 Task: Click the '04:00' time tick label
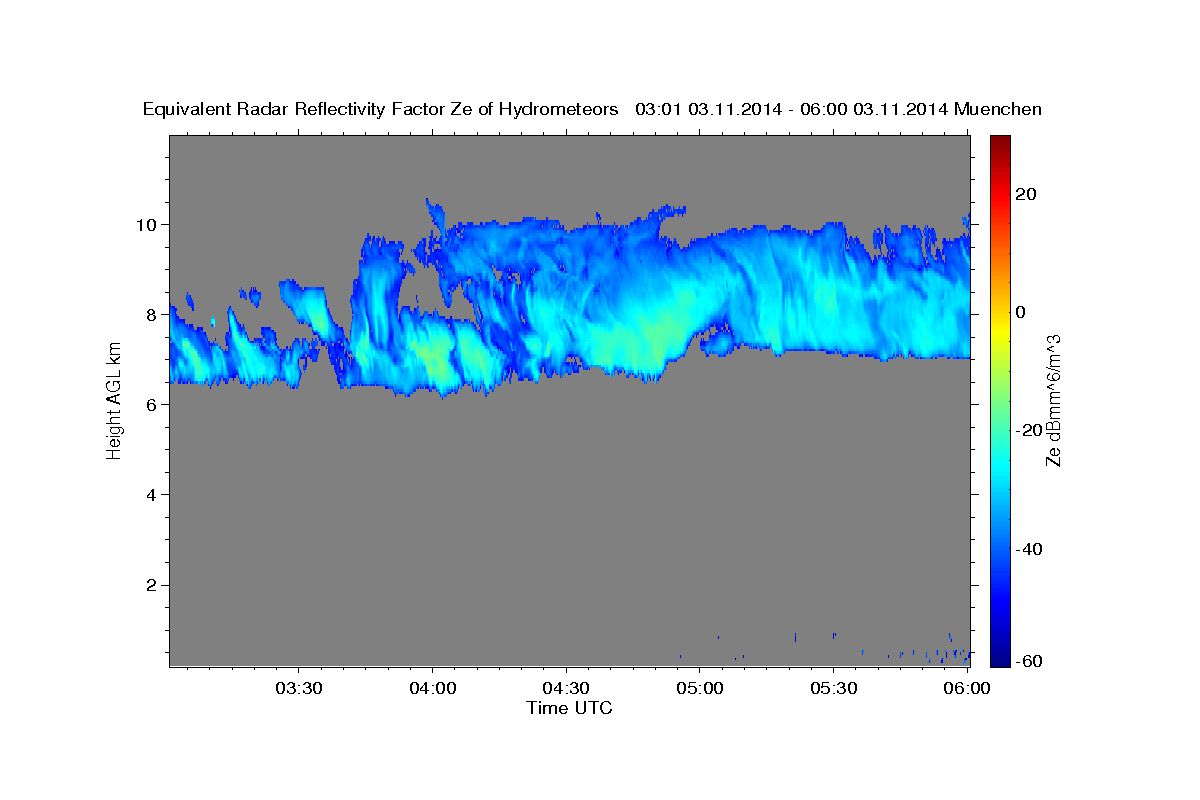click(432, 688)
